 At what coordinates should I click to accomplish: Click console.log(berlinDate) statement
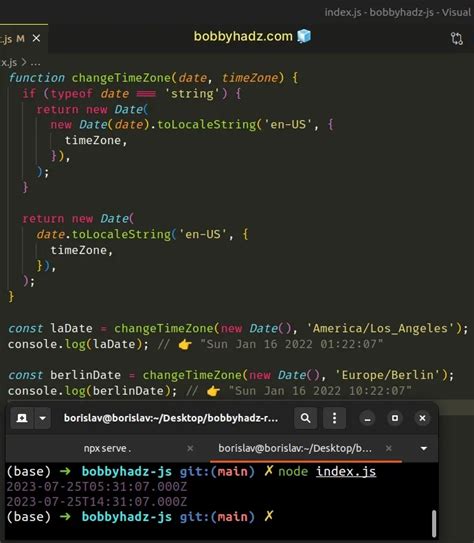(92, 391)
